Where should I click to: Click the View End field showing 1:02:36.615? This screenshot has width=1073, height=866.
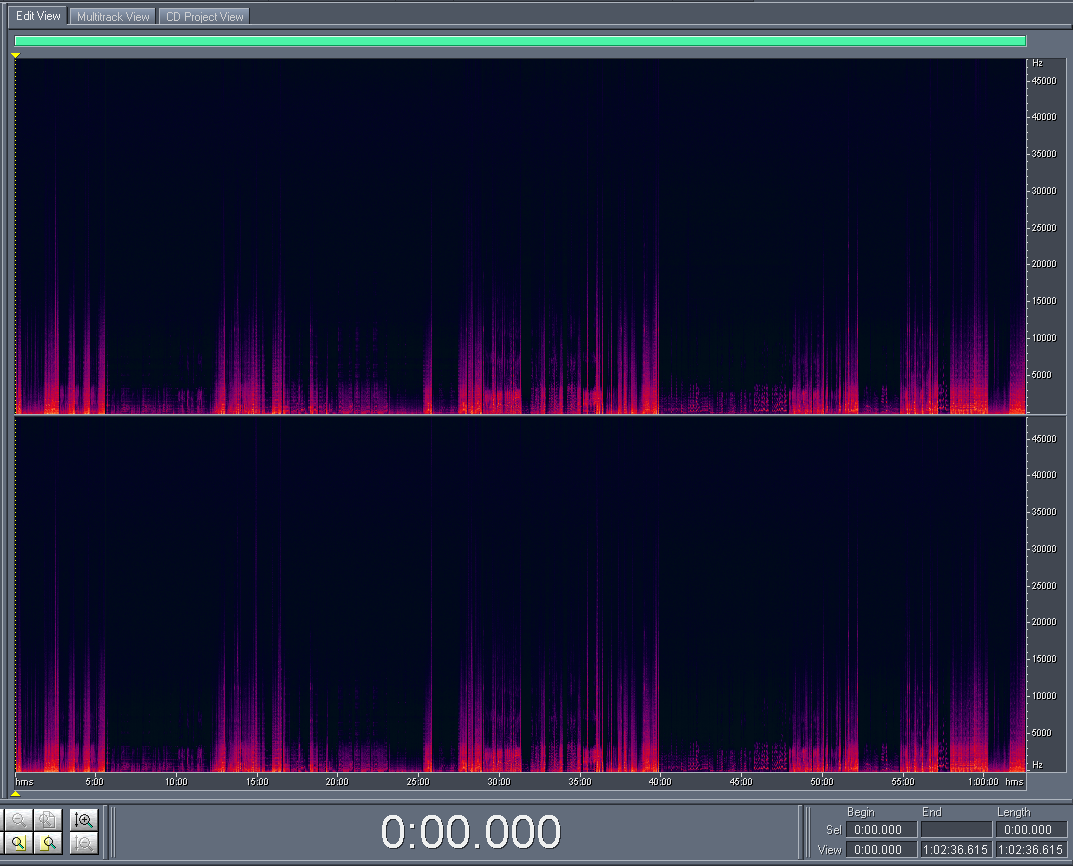(x=955, y=849)
